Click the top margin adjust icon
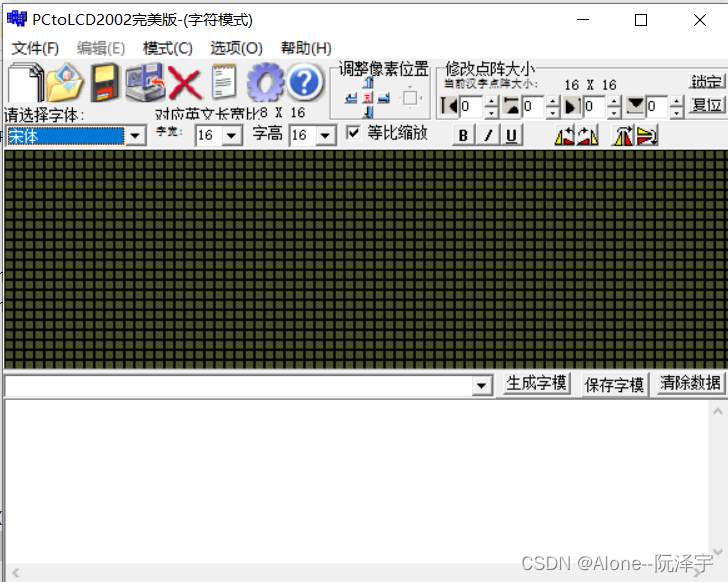The height and width of the screenshot is (582, 728). (x=511, y=106)
